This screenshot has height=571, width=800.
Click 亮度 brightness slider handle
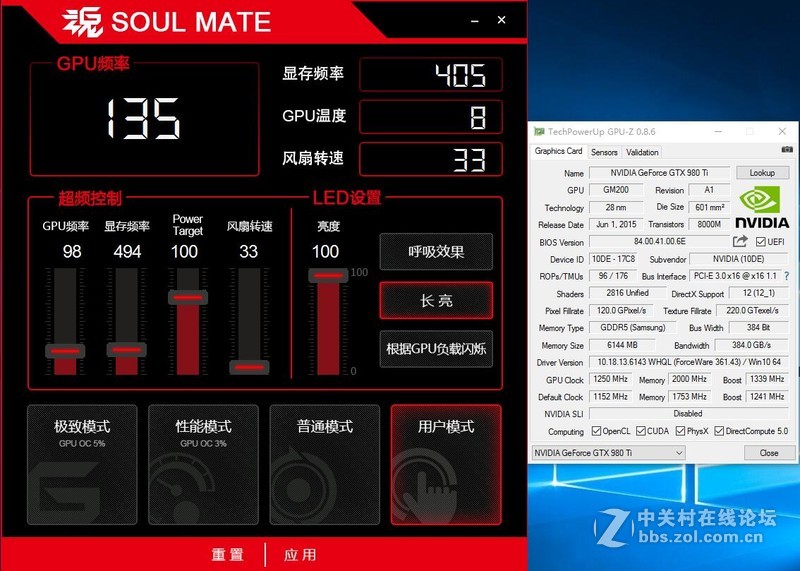pyautogui.click(x=328, y=276)
